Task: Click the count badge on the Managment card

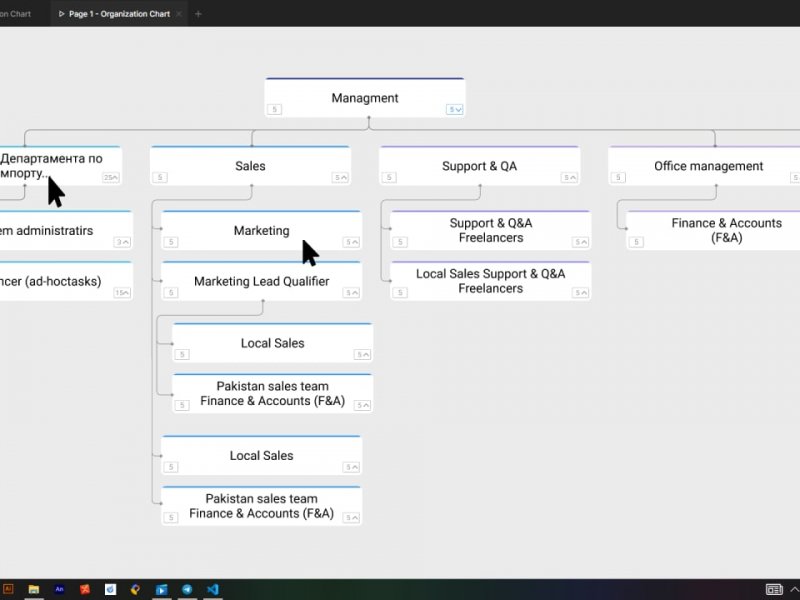Action: [274, 109]
